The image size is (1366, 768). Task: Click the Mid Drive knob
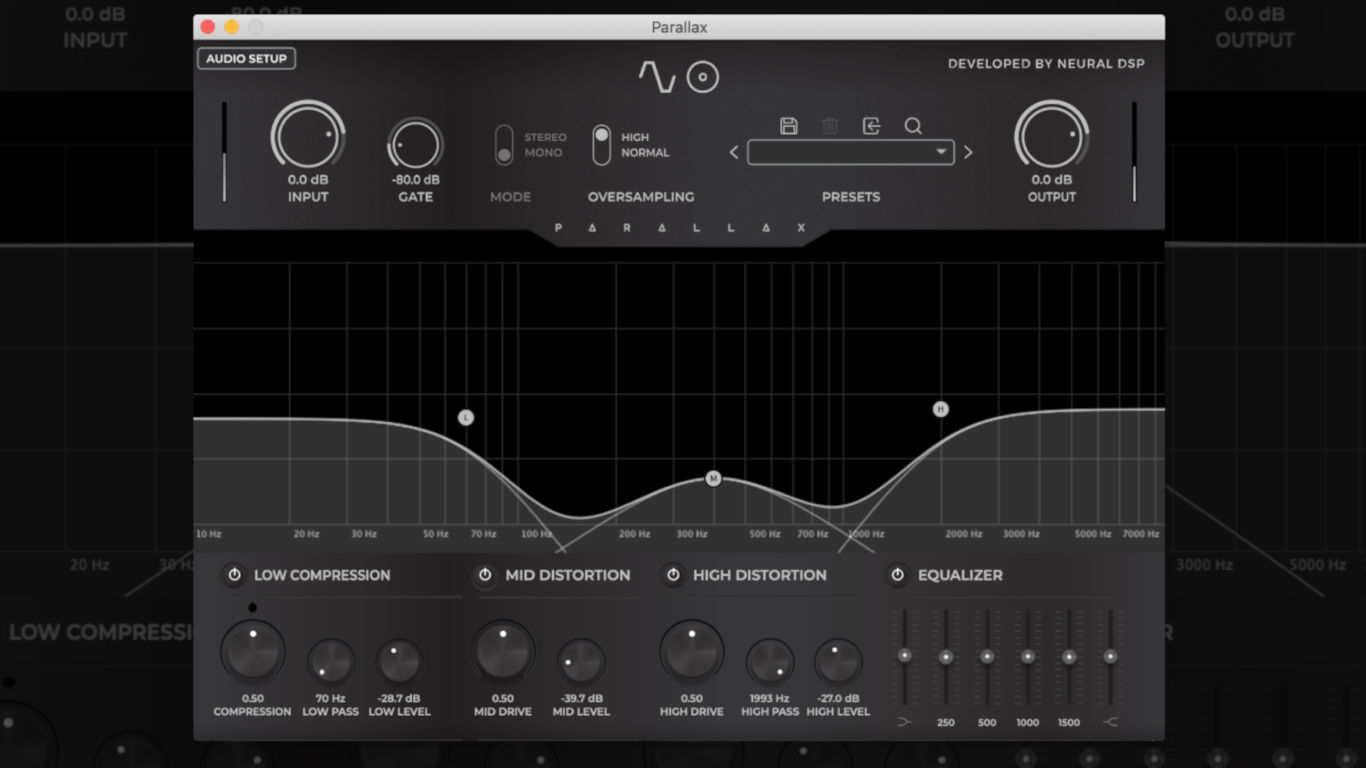click(x=503, y=652)
